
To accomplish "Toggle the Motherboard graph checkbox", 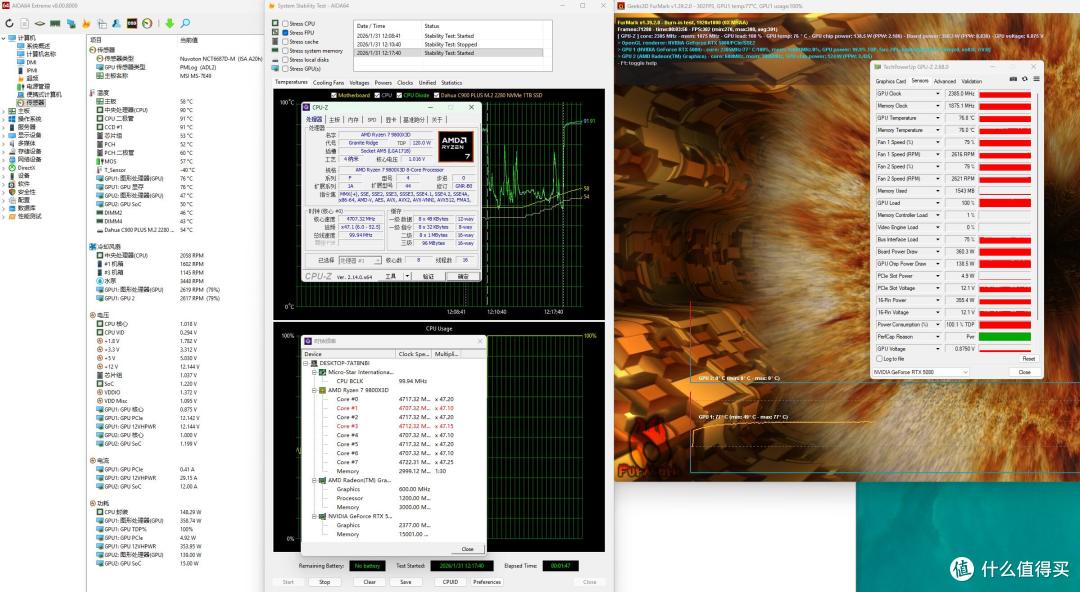I will (334, 95).
